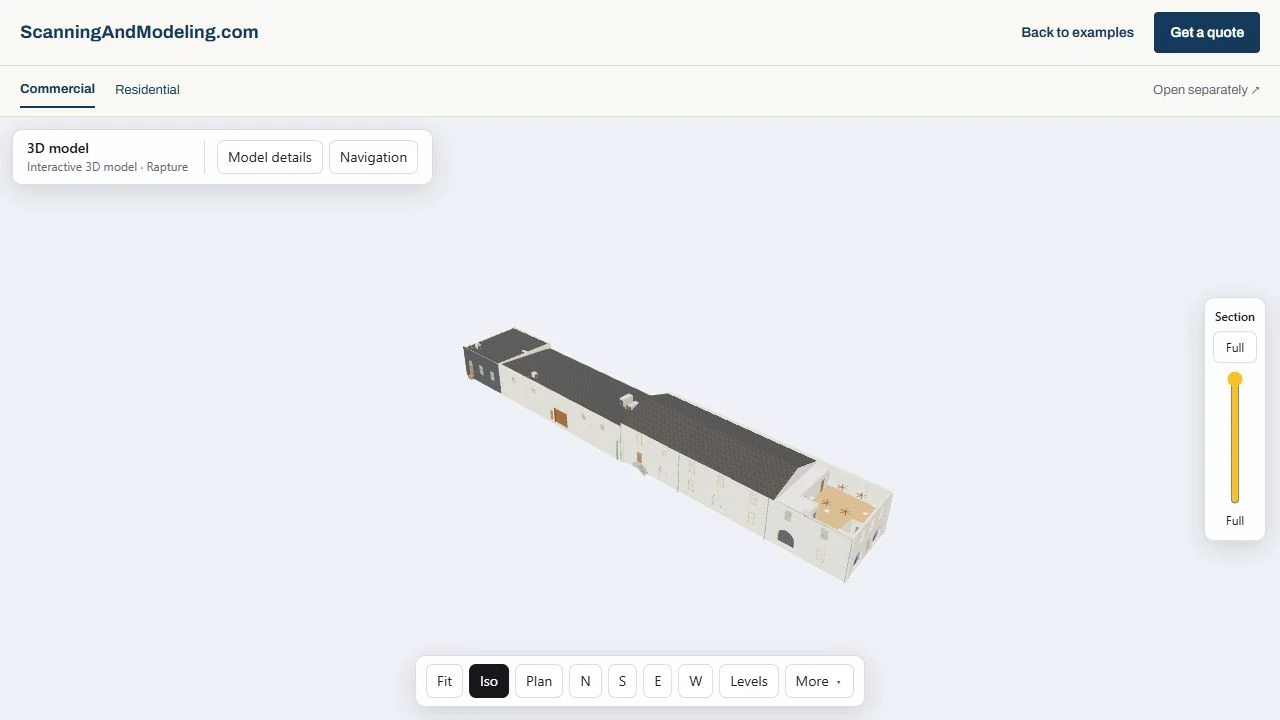The image size is (1280, 720).
Task: Click the Section slider track
Action: coord(1235,440)
